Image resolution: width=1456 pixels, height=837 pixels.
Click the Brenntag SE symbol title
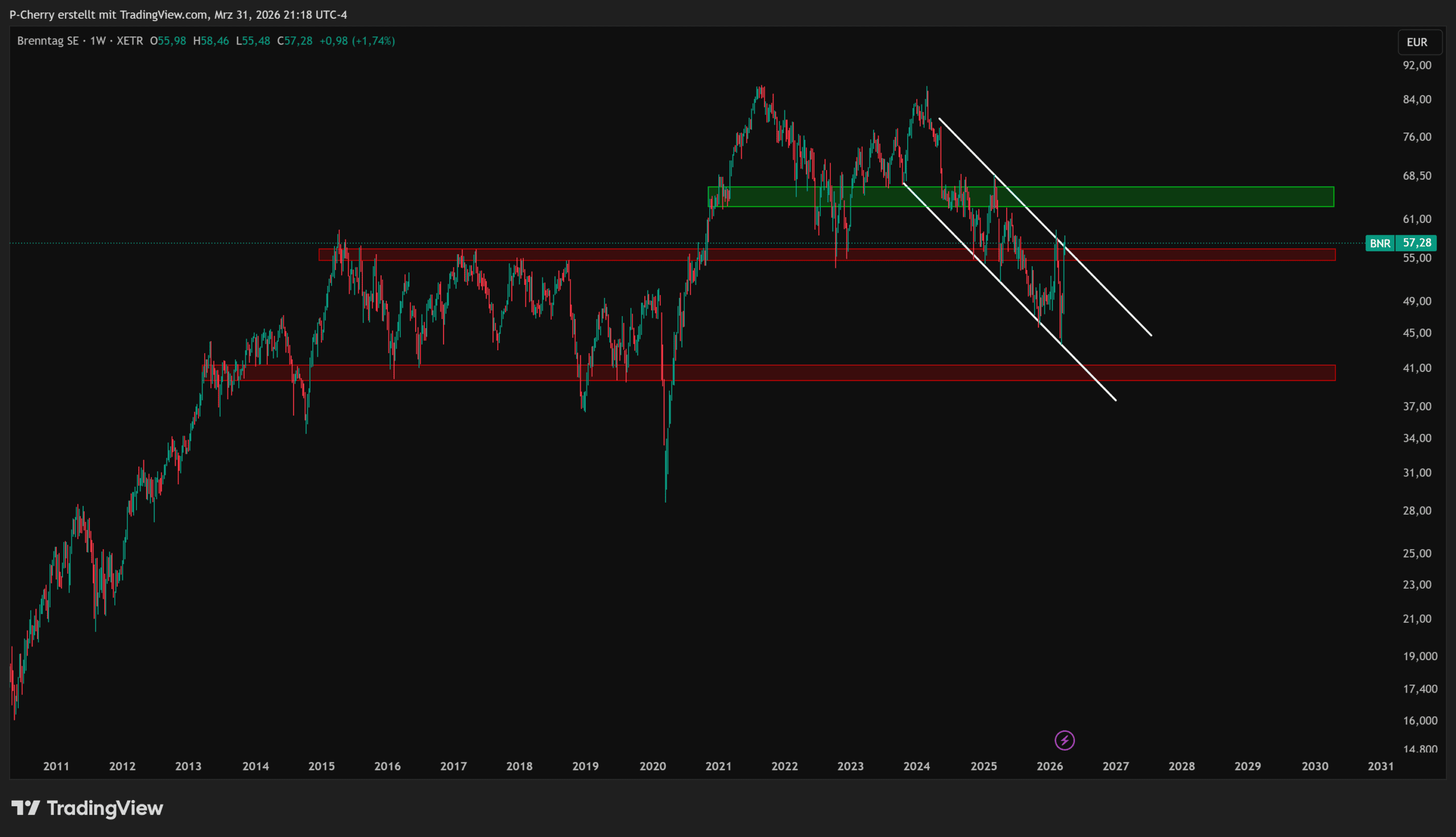coord(48,41)
